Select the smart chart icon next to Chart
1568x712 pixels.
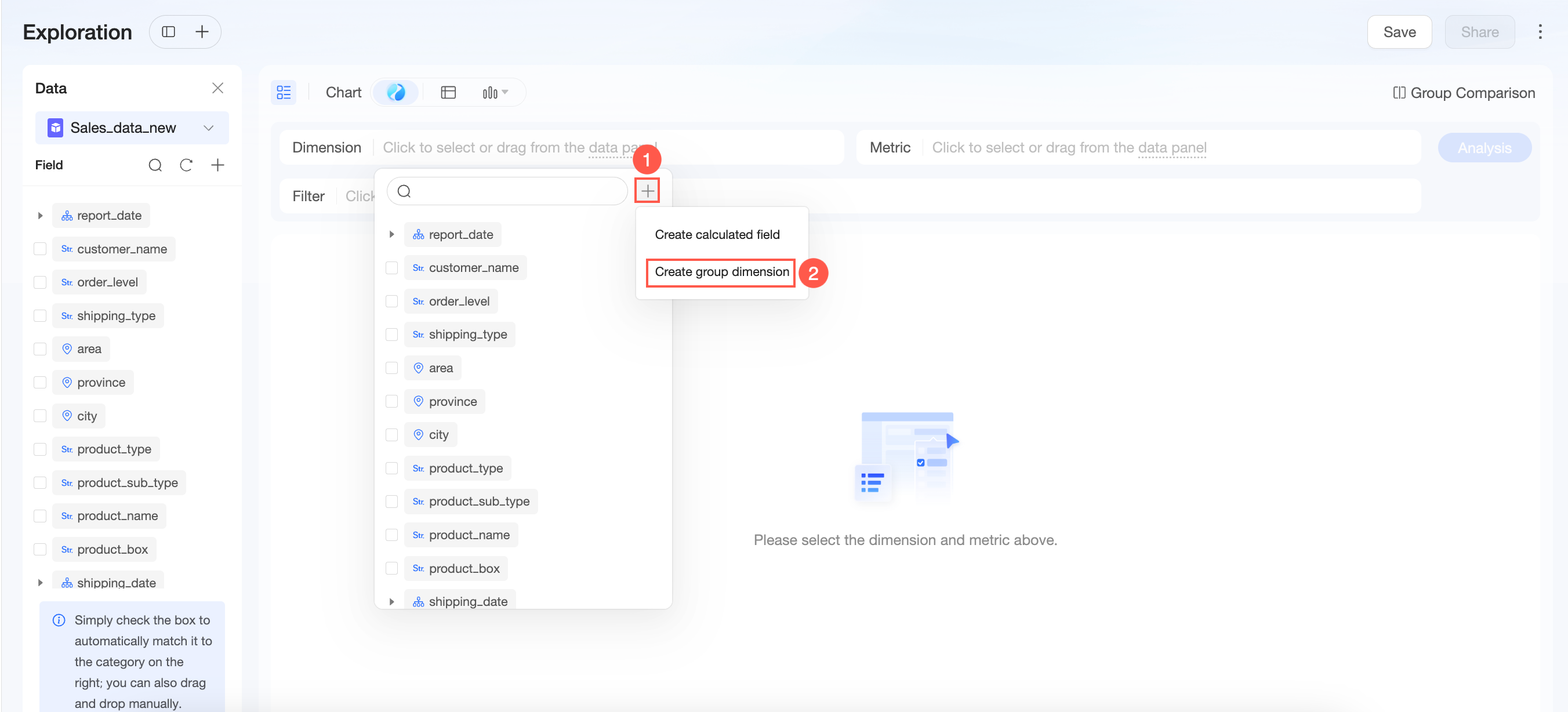click(395, 93)
